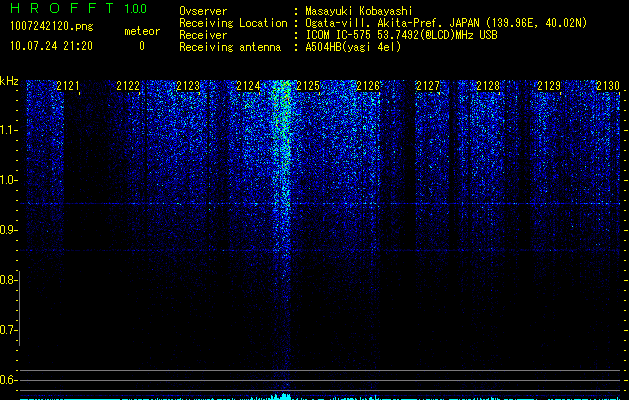Click the 0.9 kHz axis label

[x=8, y=230]
